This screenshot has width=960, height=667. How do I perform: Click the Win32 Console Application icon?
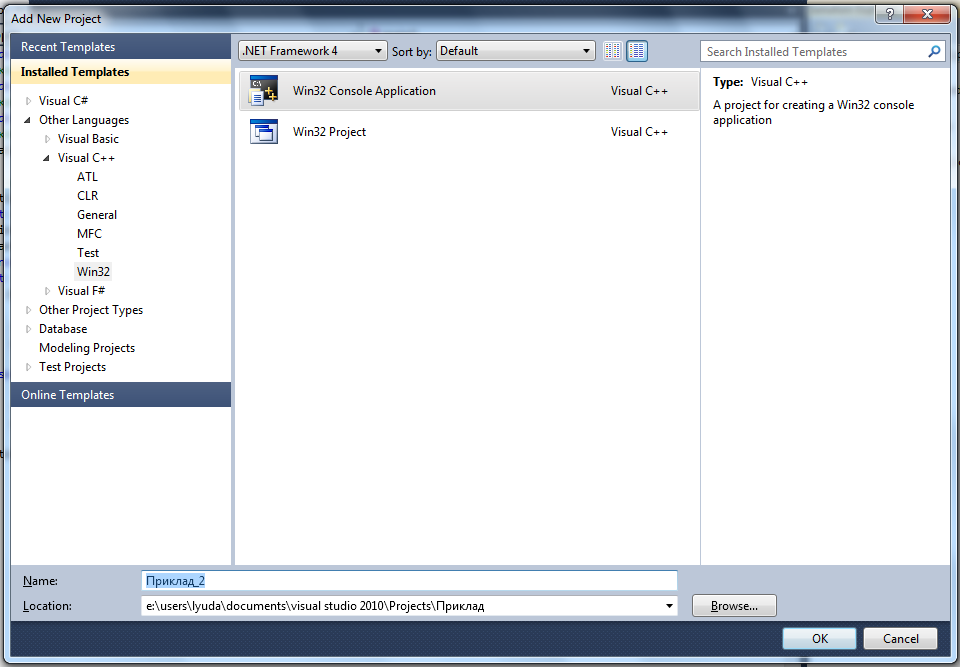(264, 91)
